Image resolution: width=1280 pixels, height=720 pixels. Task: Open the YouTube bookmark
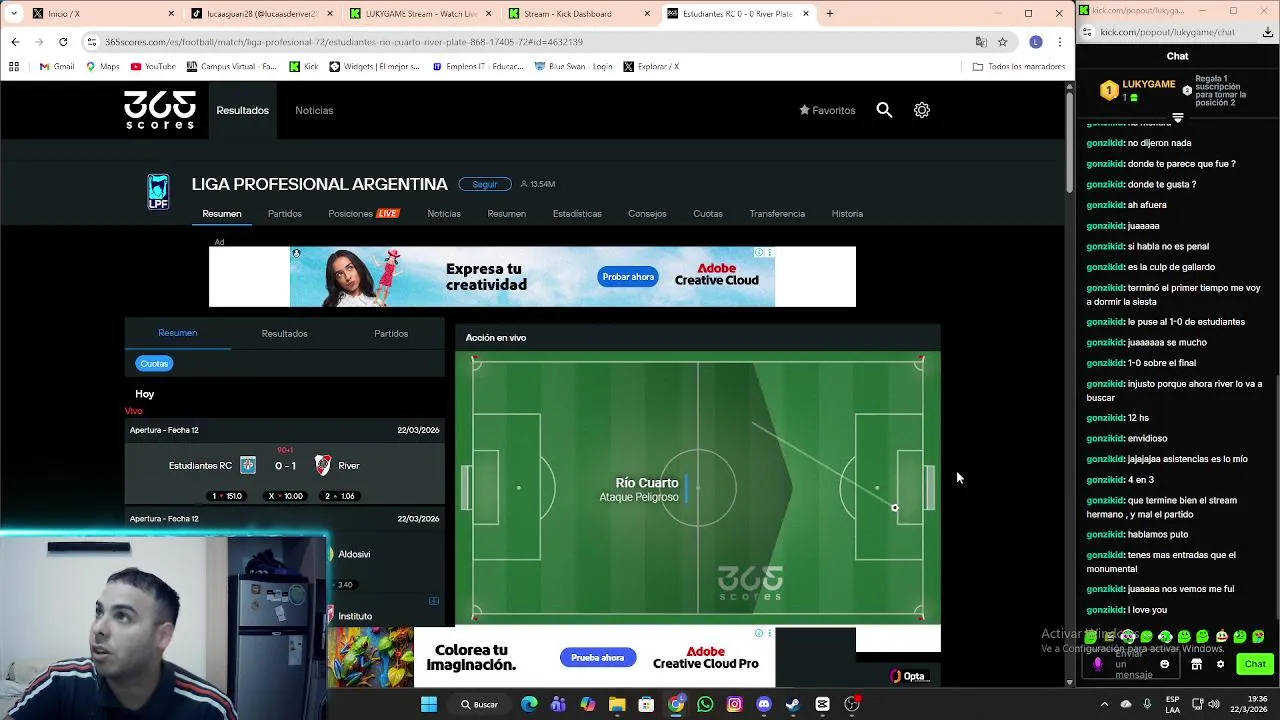pyautogui.click(x=153, y=67)
